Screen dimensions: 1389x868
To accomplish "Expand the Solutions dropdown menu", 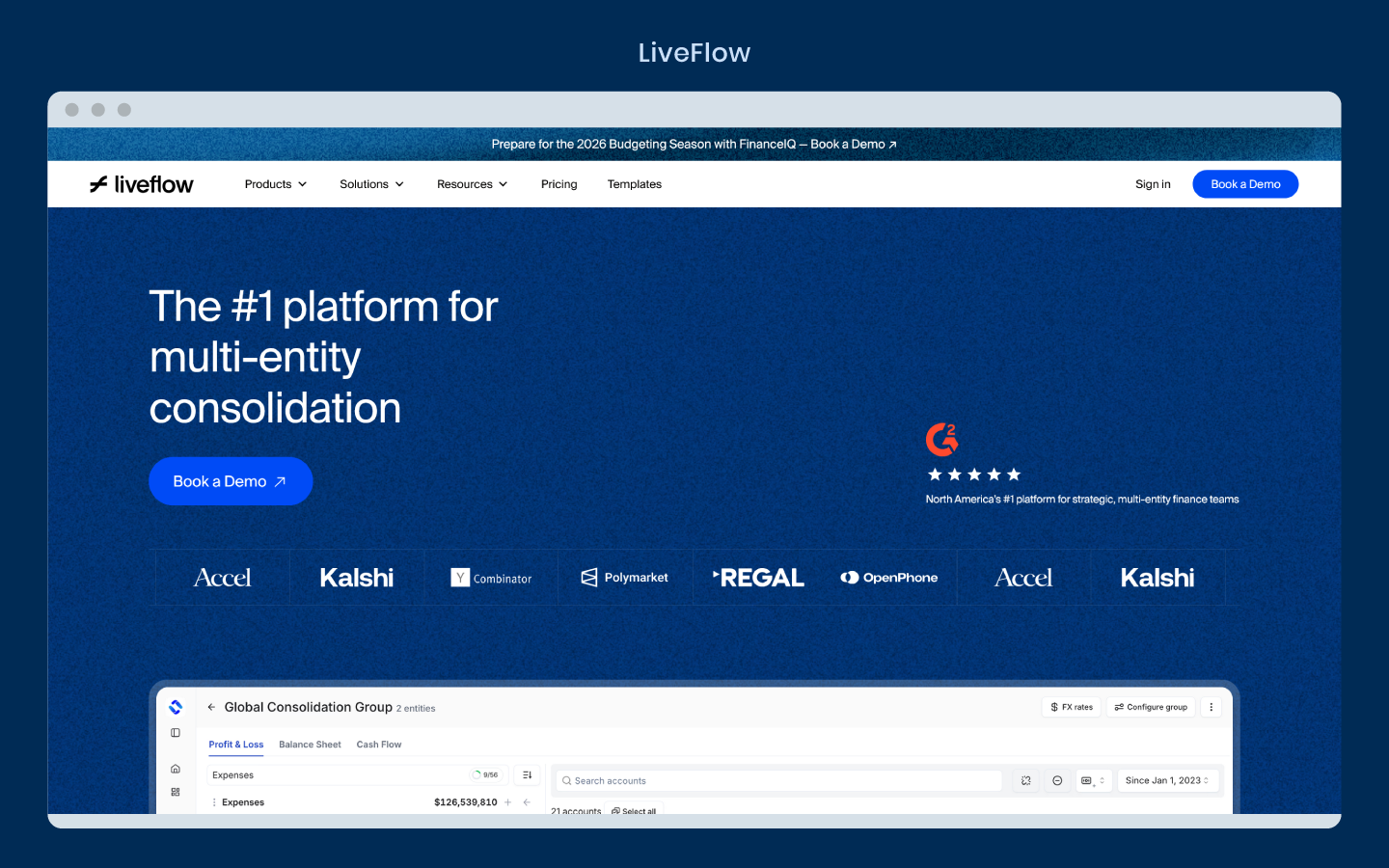I will (x=371, y=184).
